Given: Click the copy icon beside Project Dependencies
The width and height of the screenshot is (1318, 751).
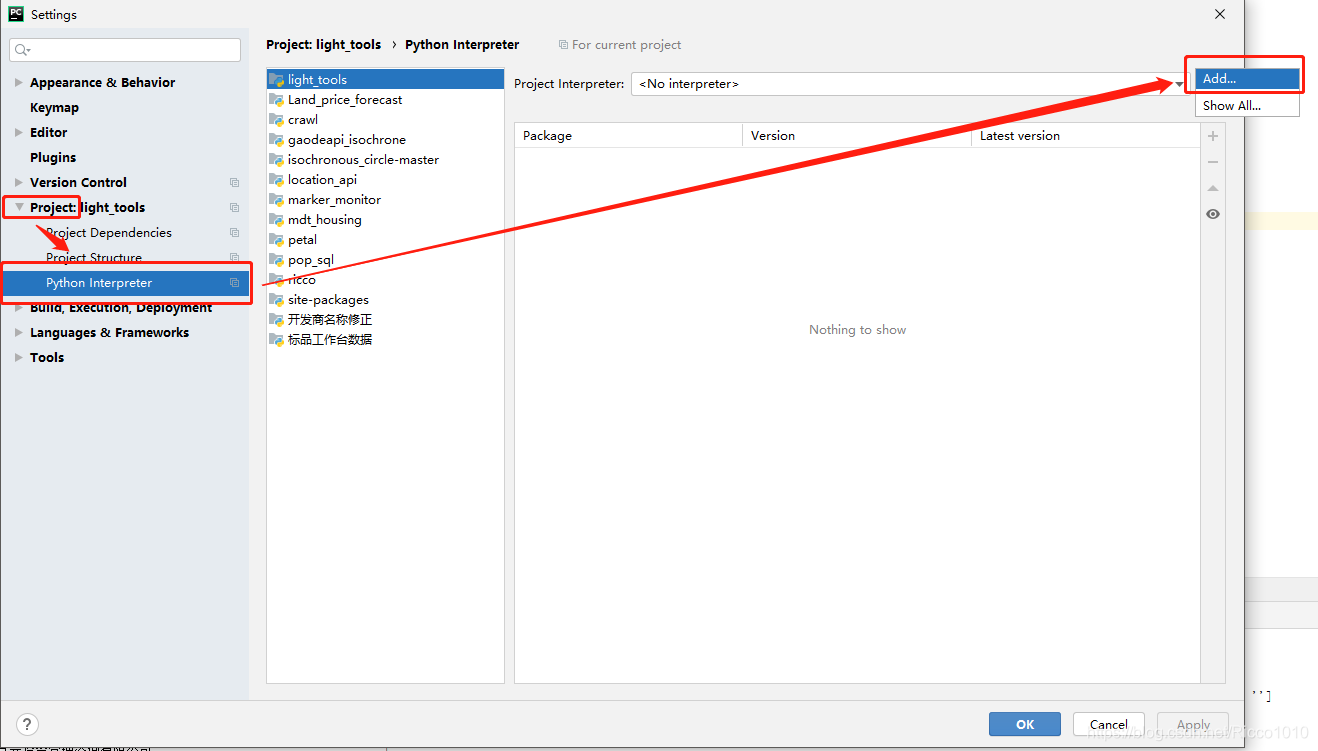Looking at the screenshot, I should [x=234, y=233].
